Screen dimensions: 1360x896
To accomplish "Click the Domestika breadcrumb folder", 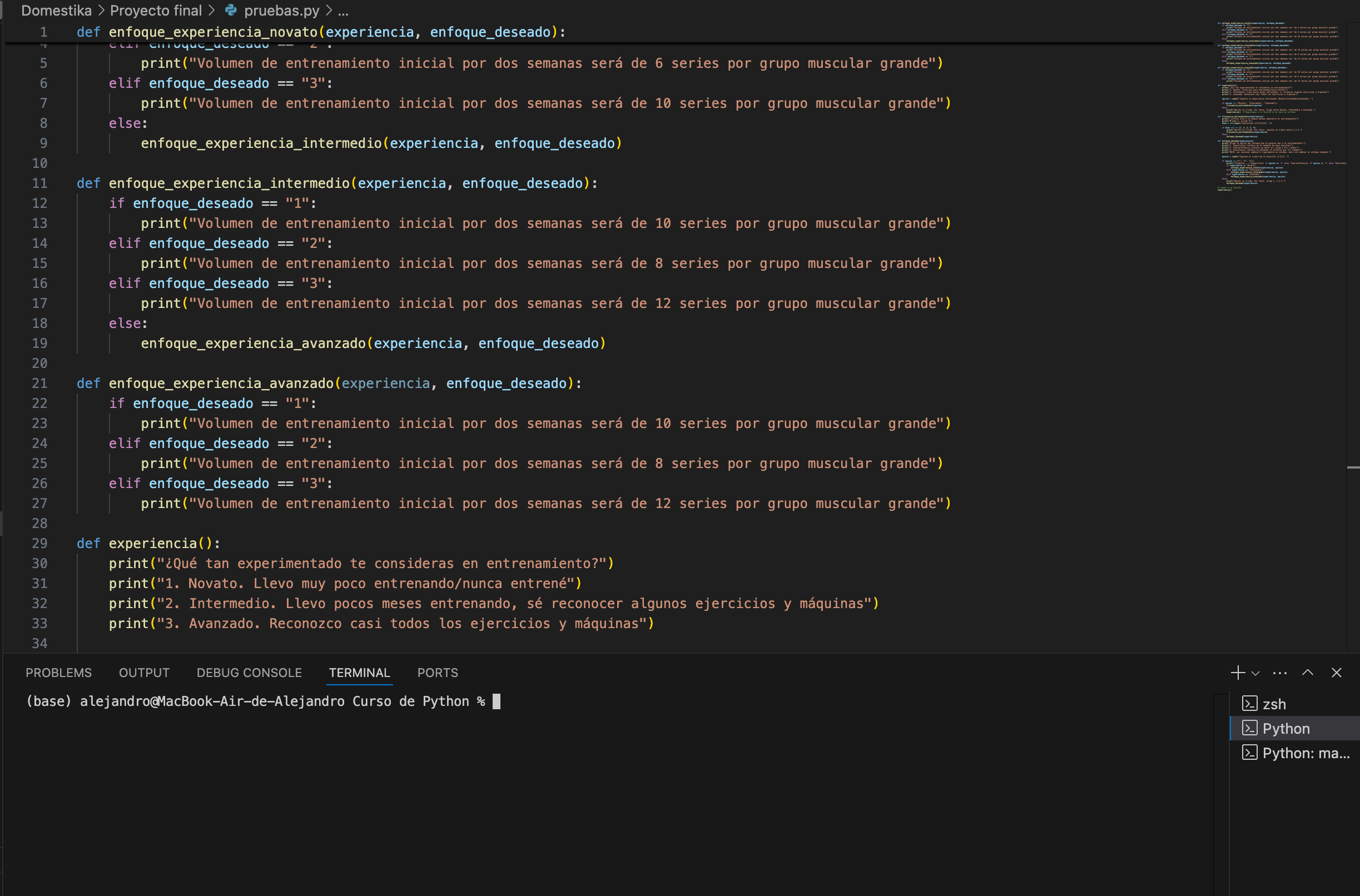I will pos(56,11).
